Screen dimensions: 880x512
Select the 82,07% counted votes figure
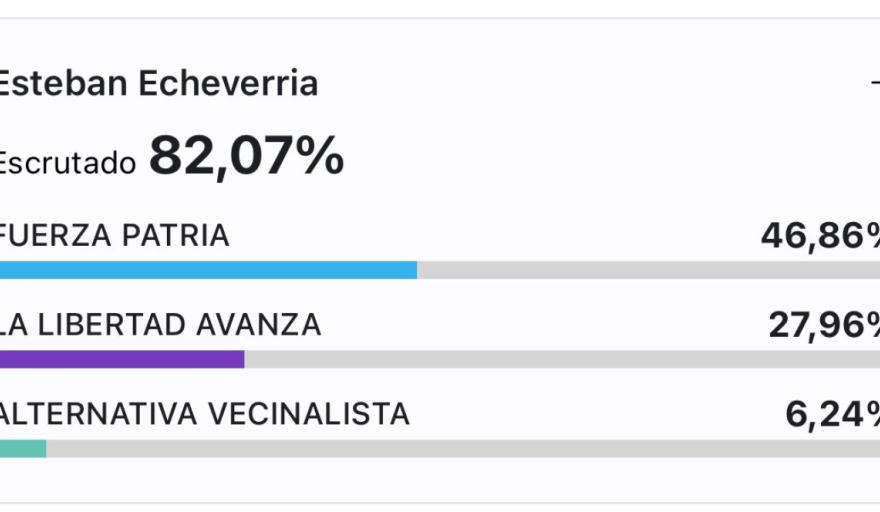(x=246, y=156)
